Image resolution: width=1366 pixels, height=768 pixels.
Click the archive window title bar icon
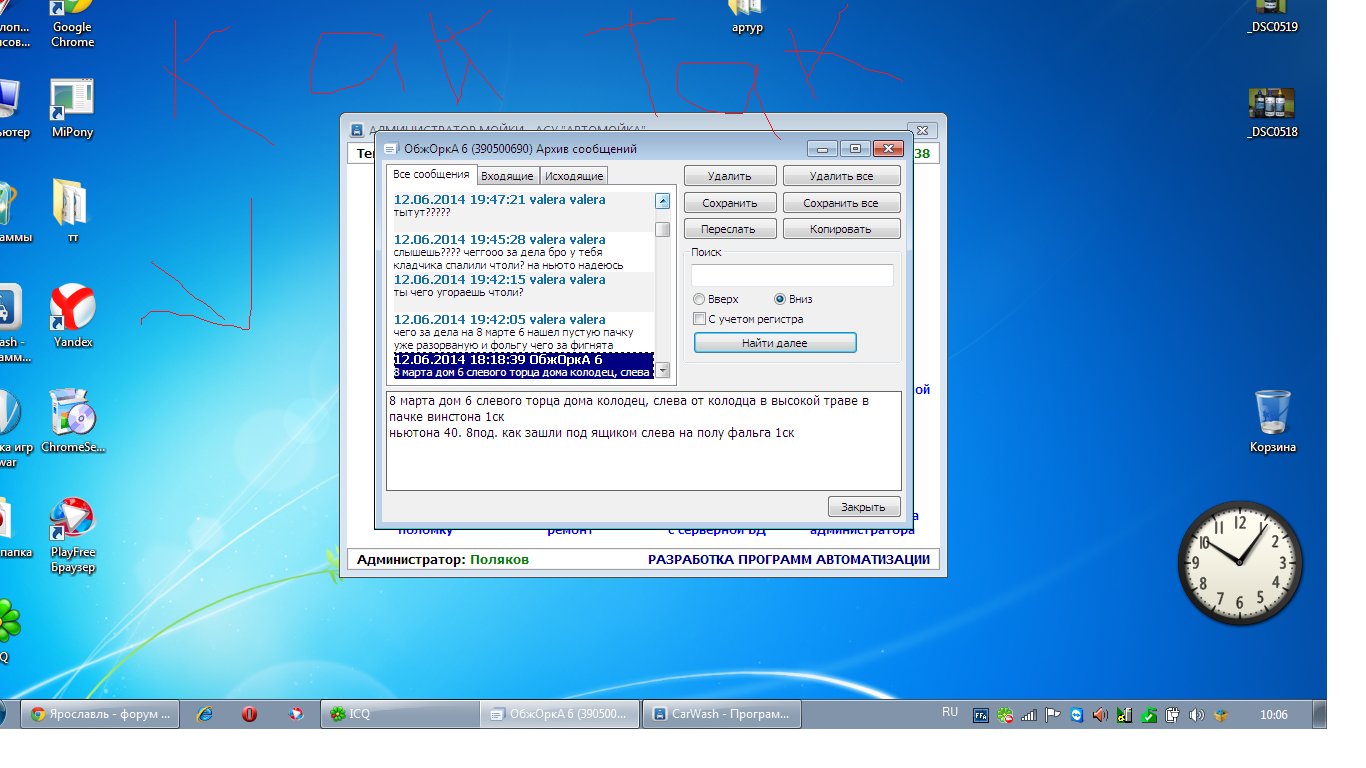coord(391,149)
